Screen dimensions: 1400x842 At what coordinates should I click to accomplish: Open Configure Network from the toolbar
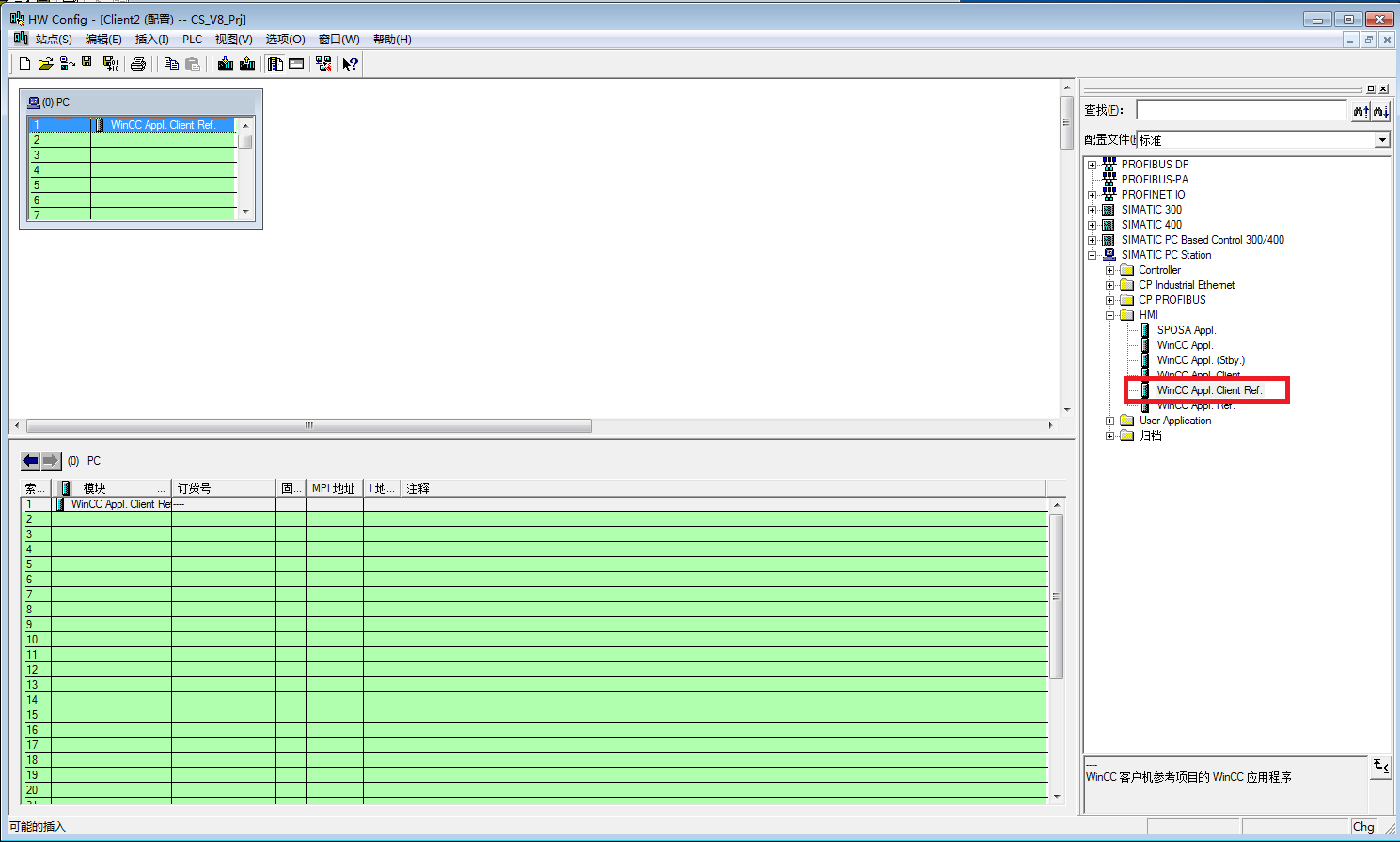(323, 64)
